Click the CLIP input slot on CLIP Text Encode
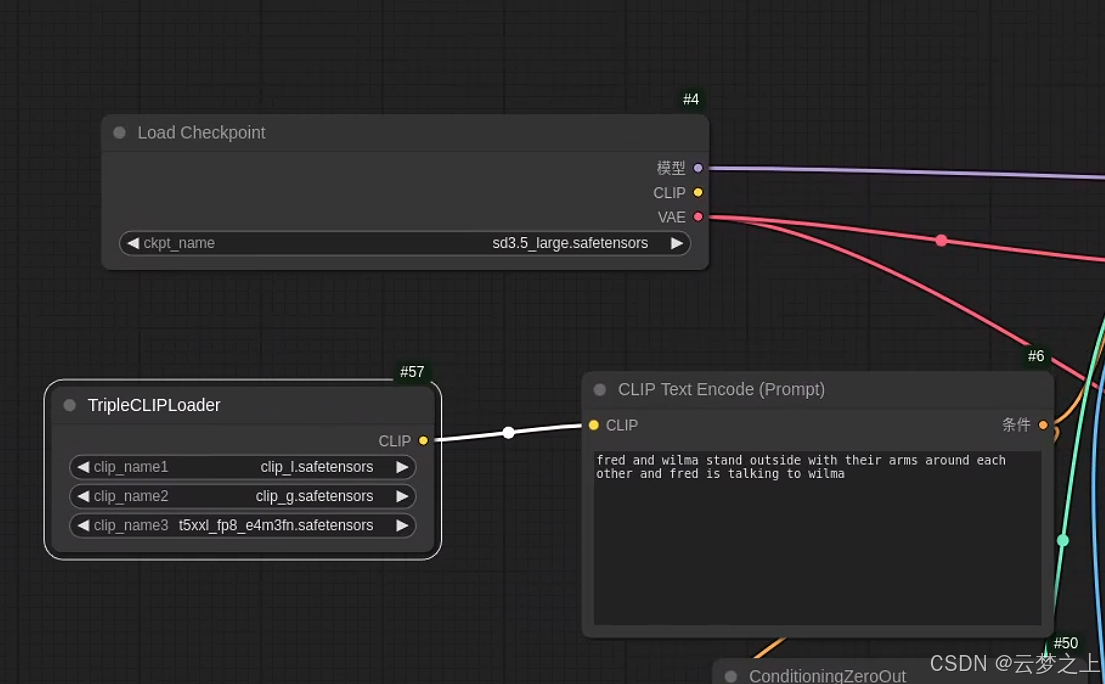1105x684 pixels. click(x=594, y=425)
